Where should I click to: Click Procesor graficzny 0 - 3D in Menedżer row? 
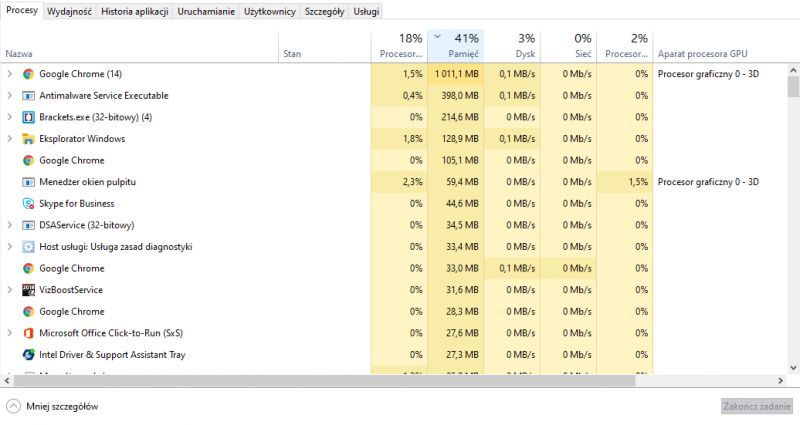708,182
